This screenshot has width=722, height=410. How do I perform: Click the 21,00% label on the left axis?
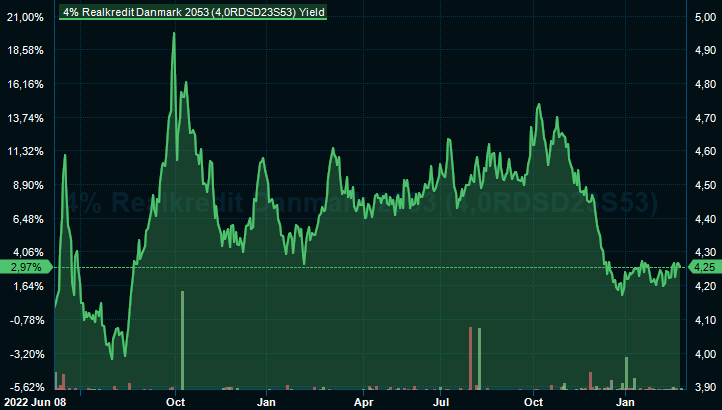pos(26,17)
